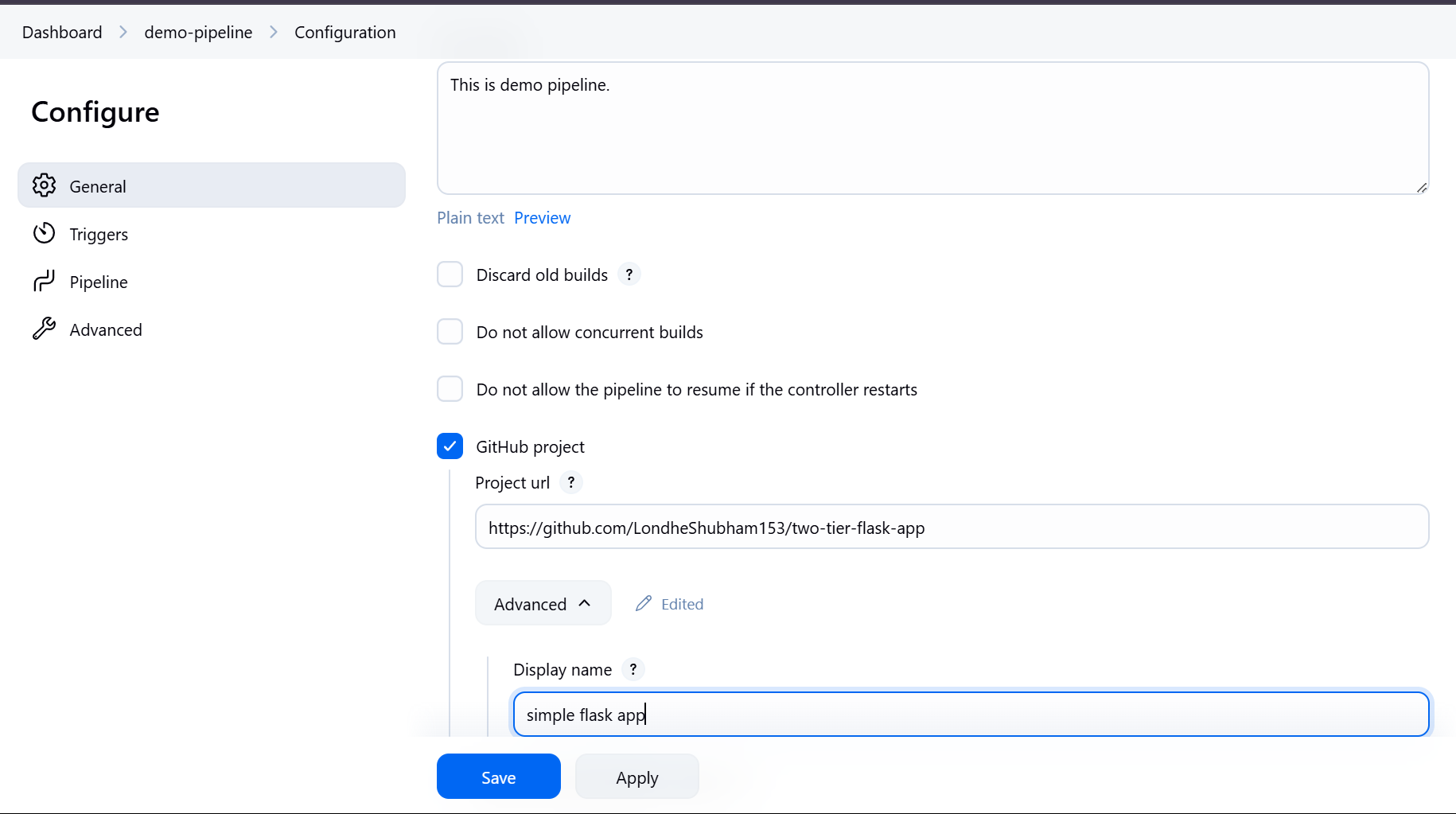The height and width of the screenshot is (814, 1456).
Task: Click breadcrumb chevron after demo-pipeline
Action: click(274, 32)
